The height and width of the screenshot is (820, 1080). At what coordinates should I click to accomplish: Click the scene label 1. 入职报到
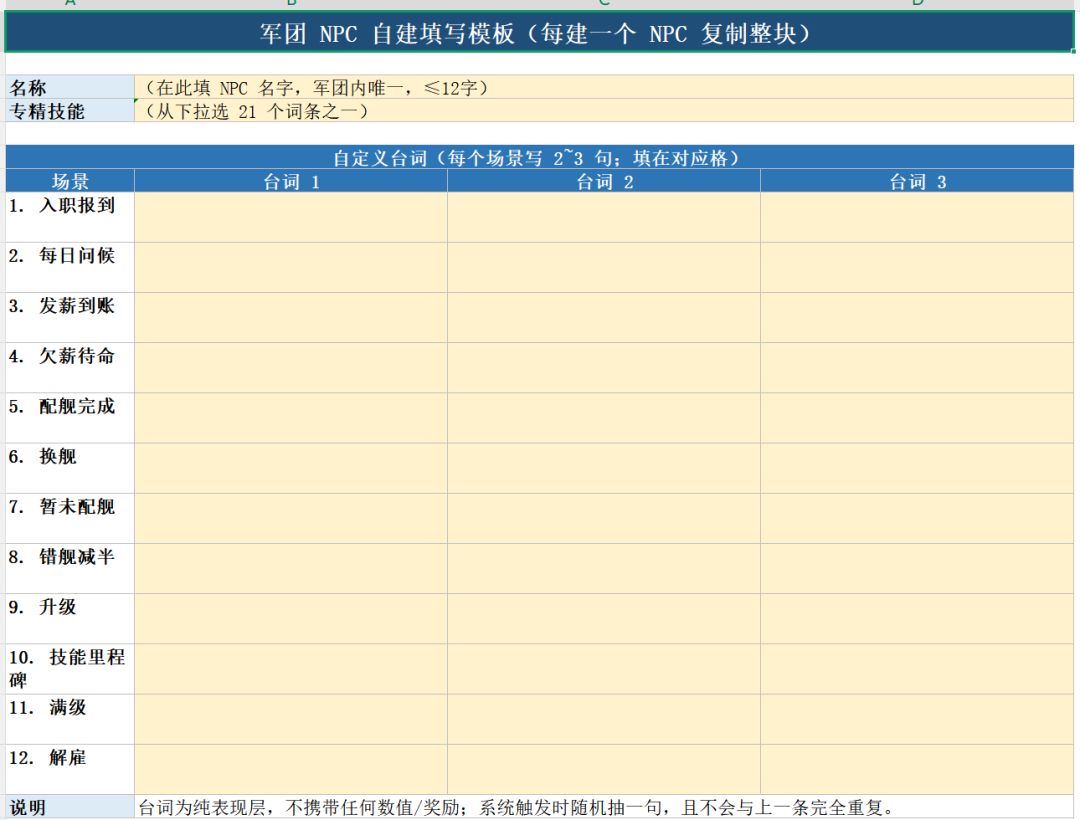[70, 218]
